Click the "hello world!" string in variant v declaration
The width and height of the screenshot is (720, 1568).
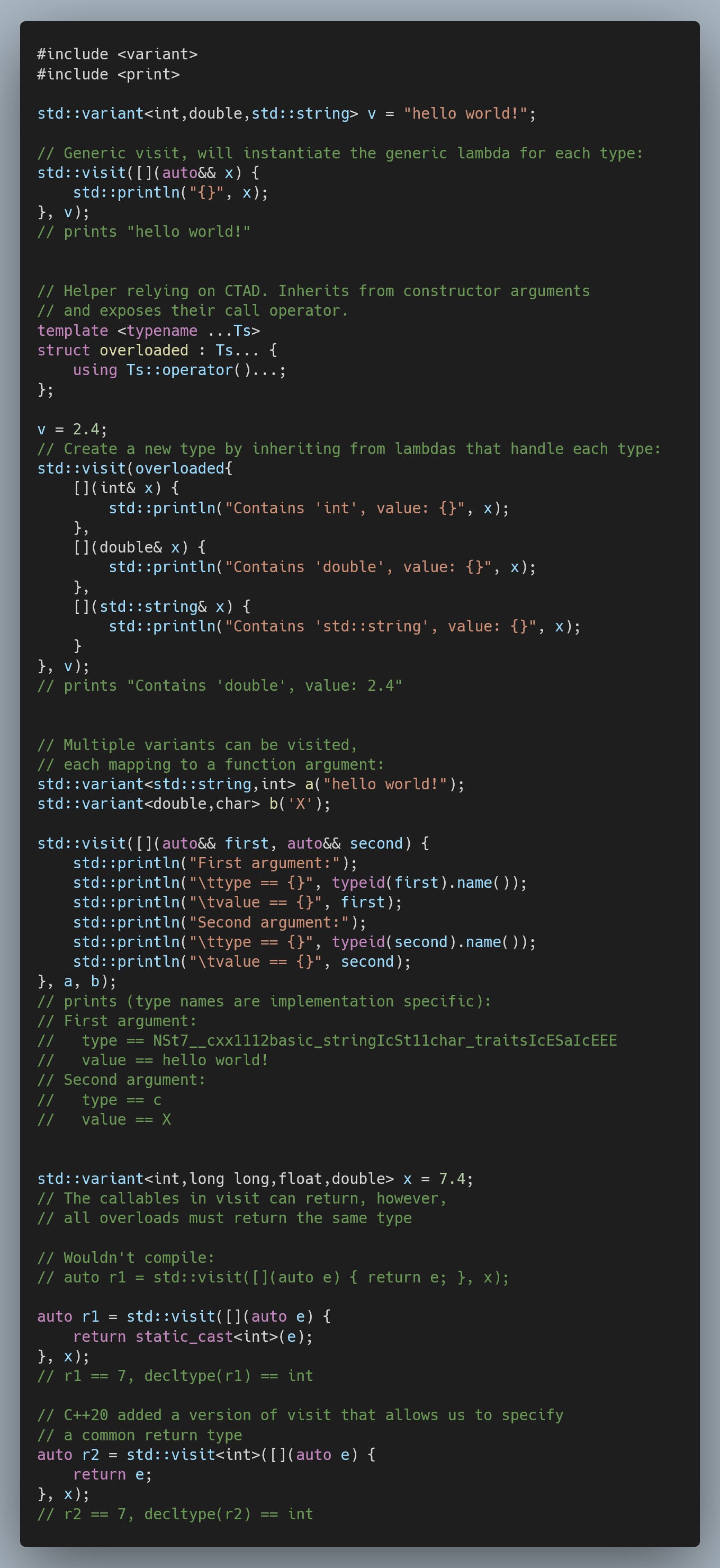click(465, 114)
